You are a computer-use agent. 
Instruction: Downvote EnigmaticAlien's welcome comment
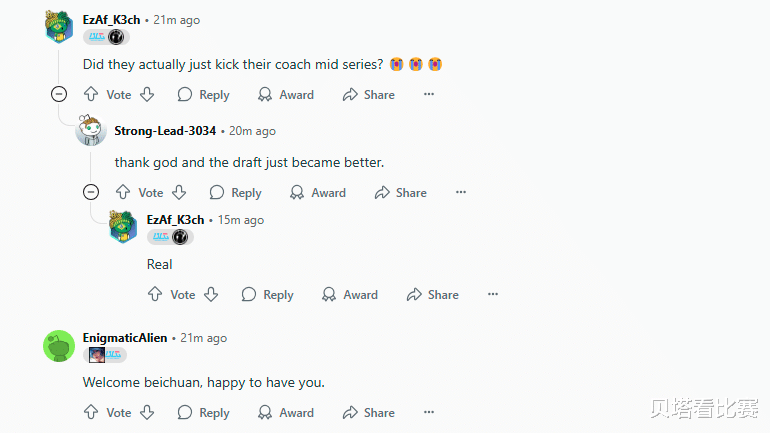point(147,412)
